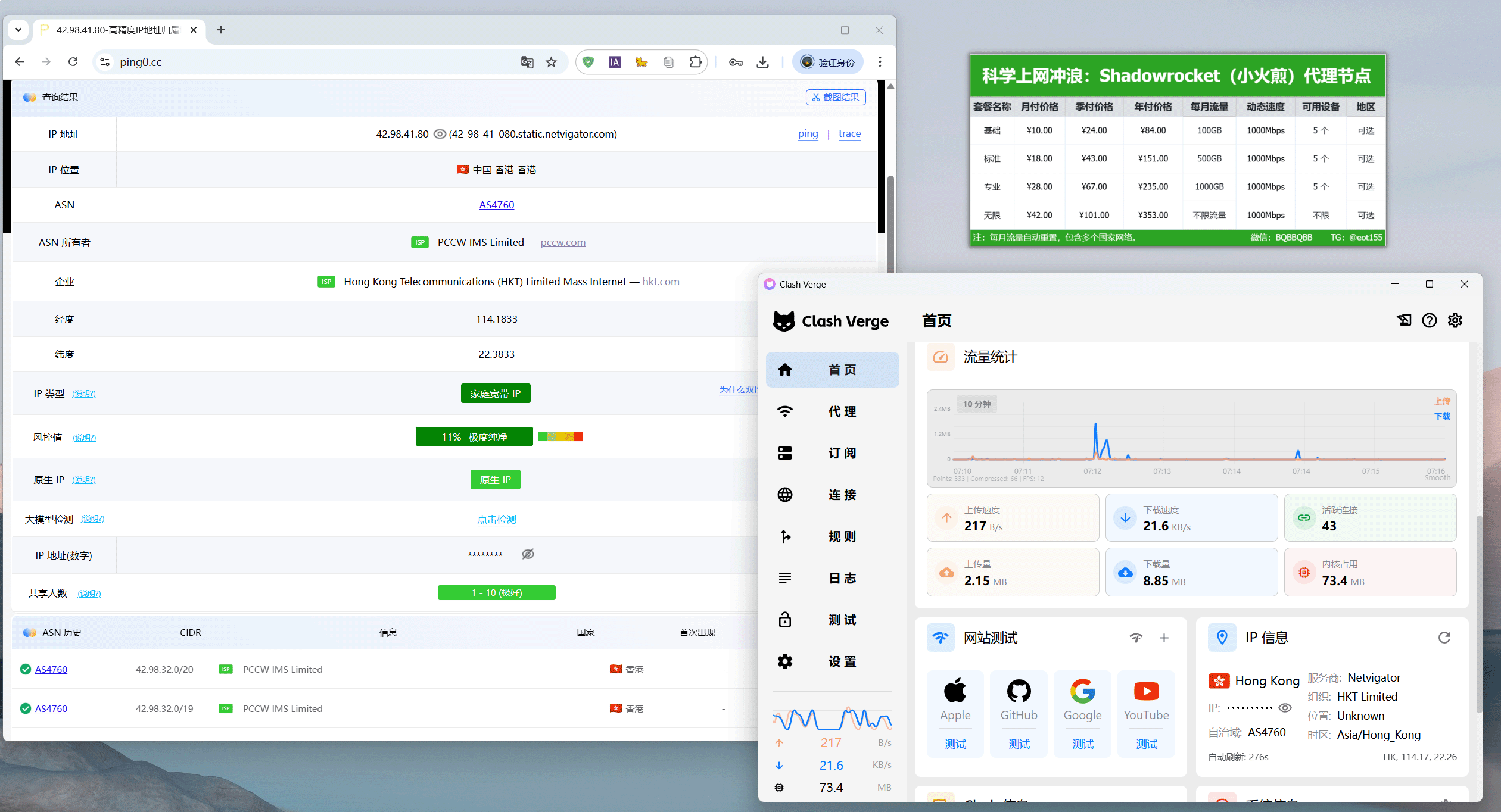Viewport: 1501px width, 812px height.
Task: Toggle eye icon beside 42.98.41.80
Action: [x=440, y=134]
